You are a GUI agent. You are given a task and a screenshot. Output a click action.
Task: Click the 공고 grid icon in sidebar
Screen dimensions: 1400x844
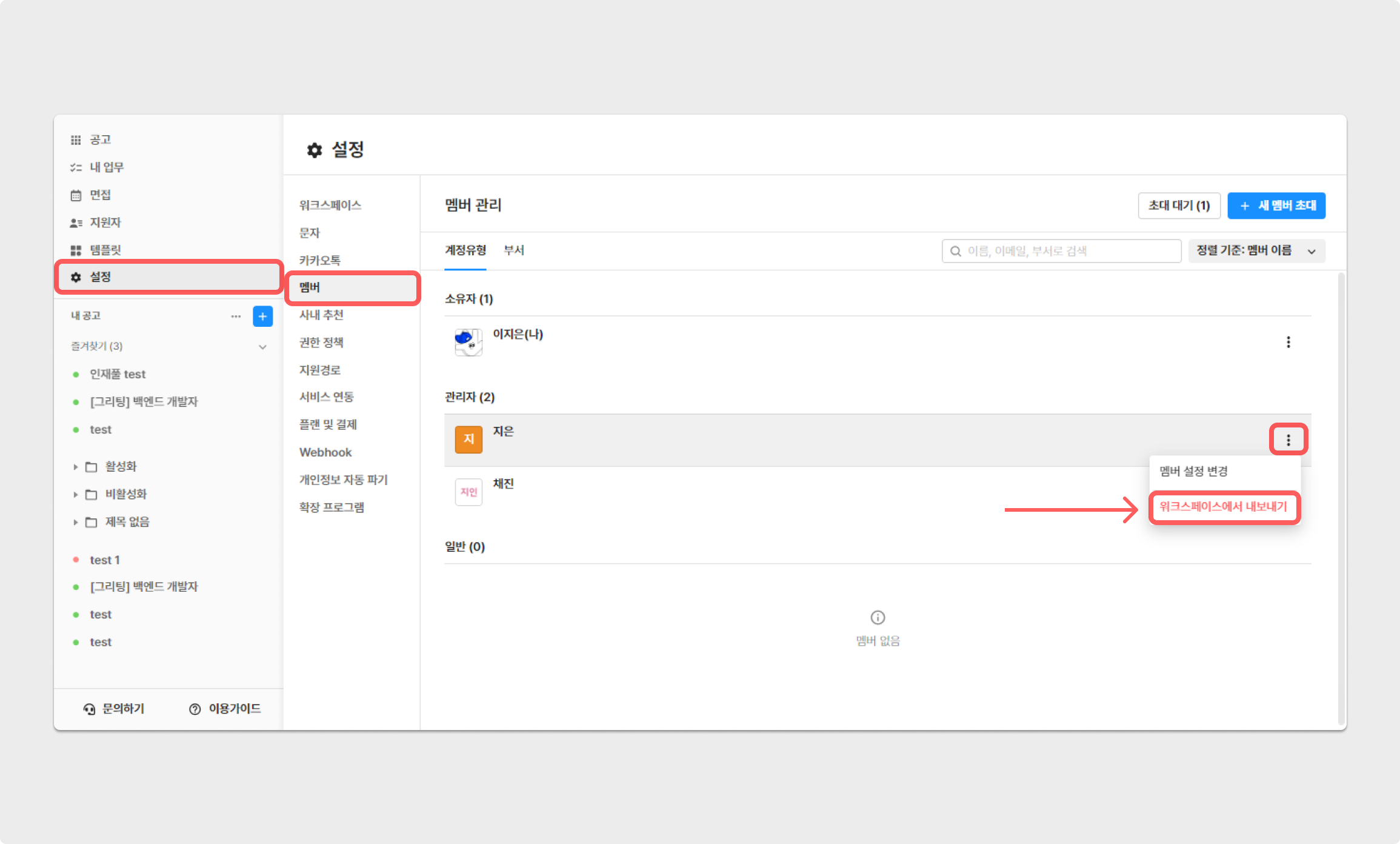(76, 140)
